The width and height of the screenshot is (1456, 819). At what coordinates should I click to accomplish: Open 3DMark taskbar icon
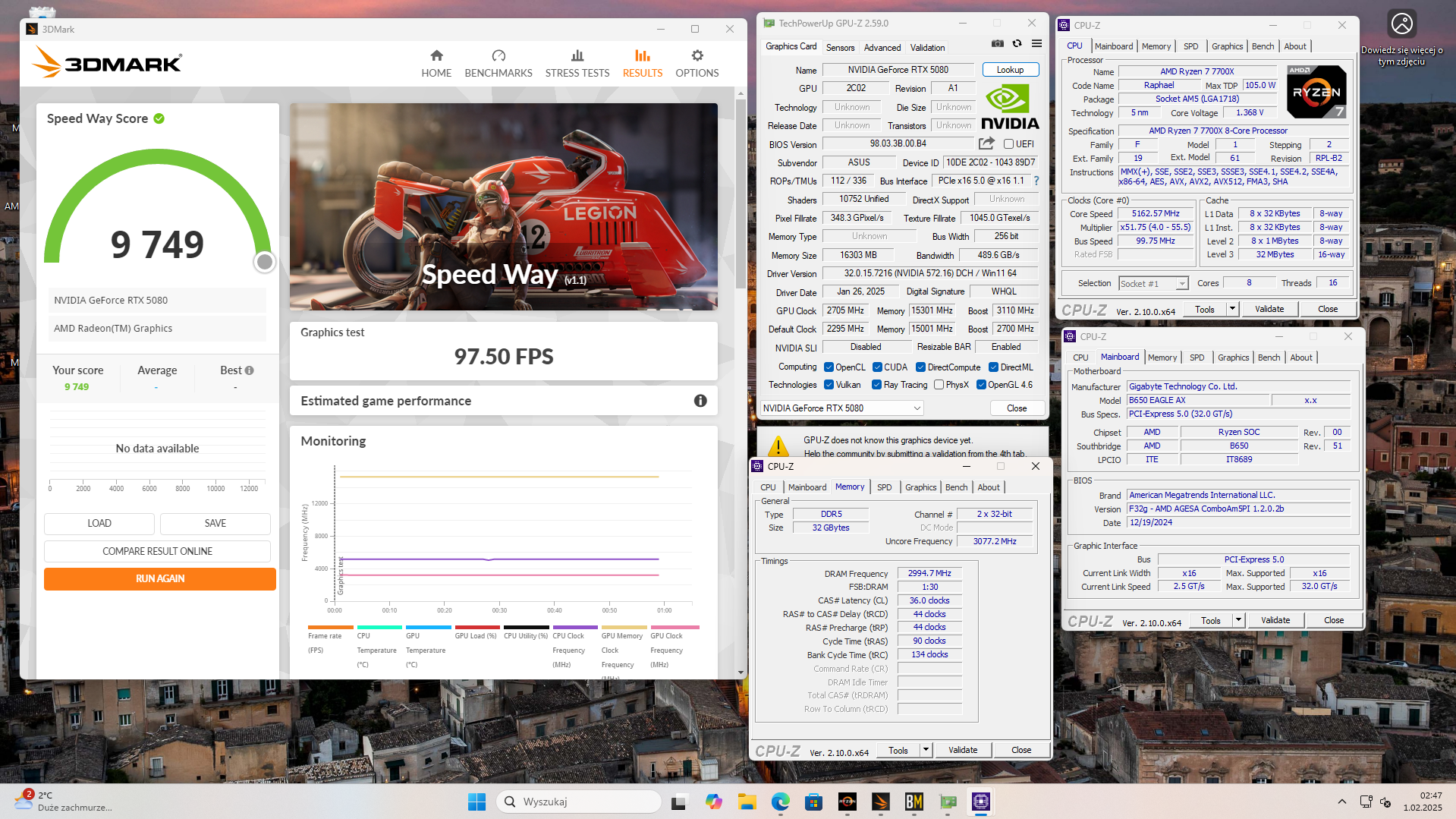click(x=881, y=802)
